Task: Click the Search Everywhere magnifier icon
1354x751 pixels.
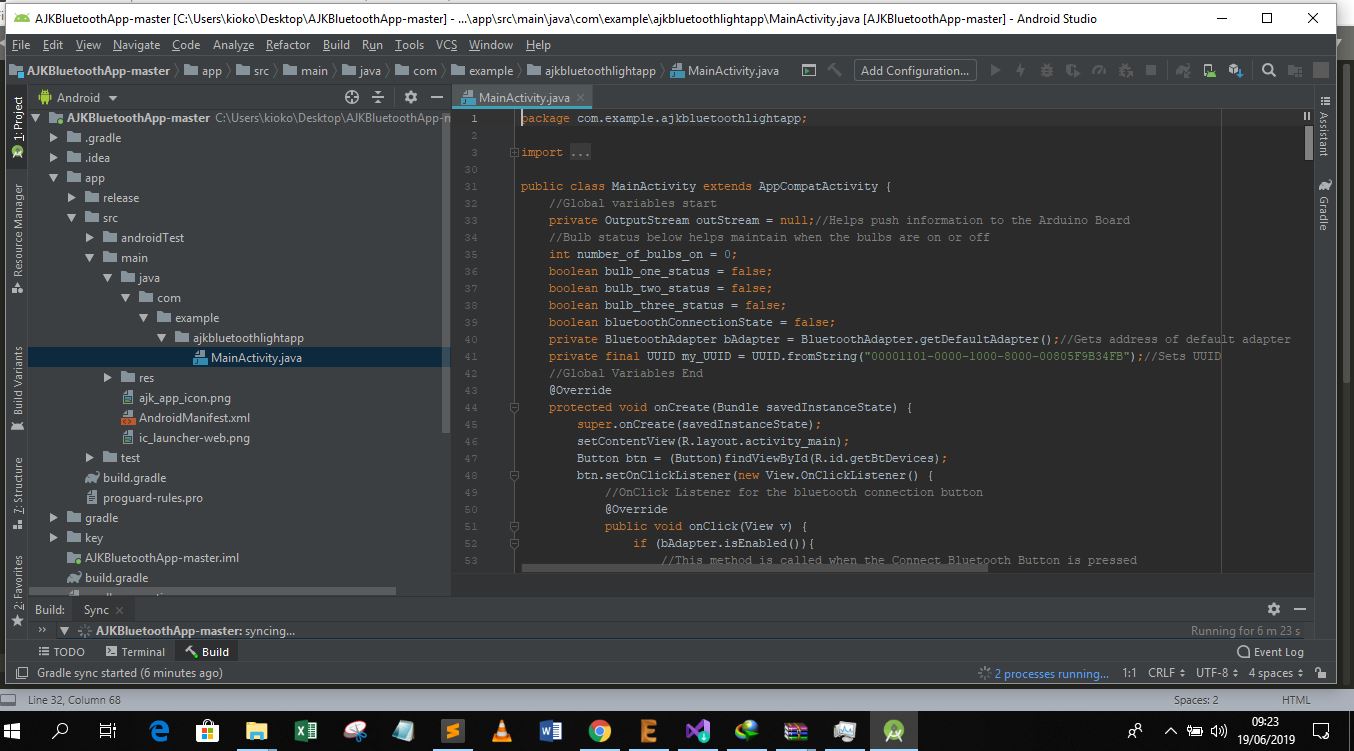Action: pyautogui.click(x=1268, y=71)
